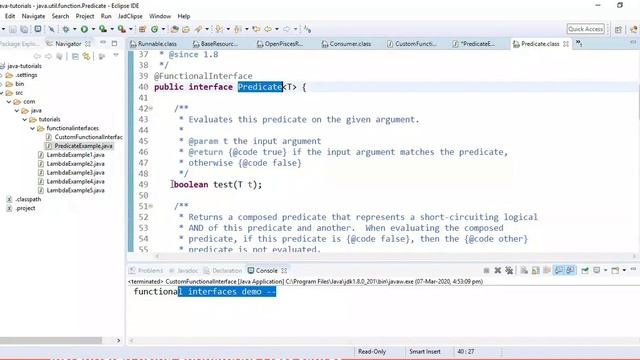
Task: Show hidden editor tabs list
Action: click(579, 44)
